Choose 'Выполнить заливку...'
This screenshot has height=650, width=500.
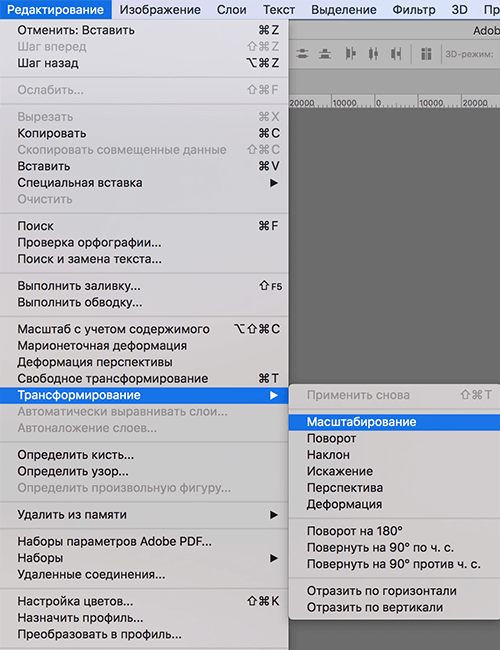[144, 286]
